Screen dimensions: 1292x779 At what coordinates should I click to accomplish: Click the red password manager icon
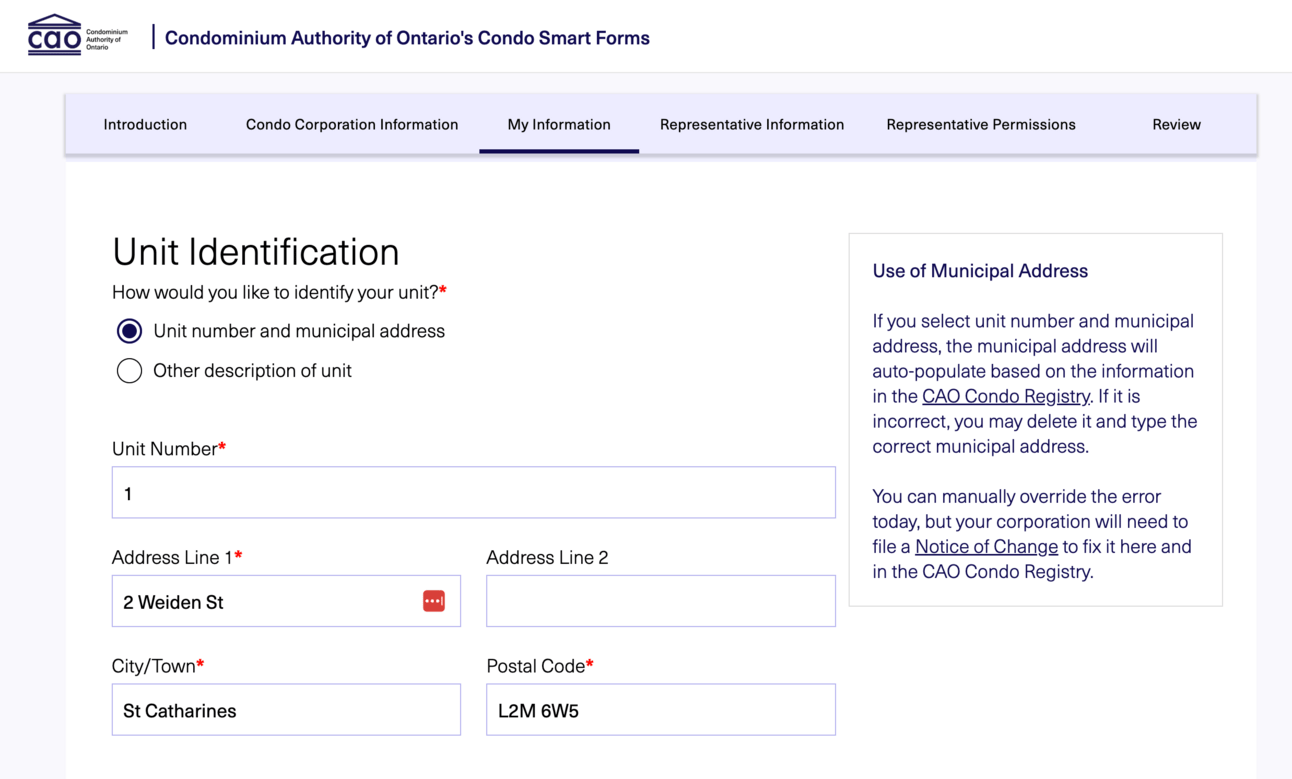click(x=433, y=601)
